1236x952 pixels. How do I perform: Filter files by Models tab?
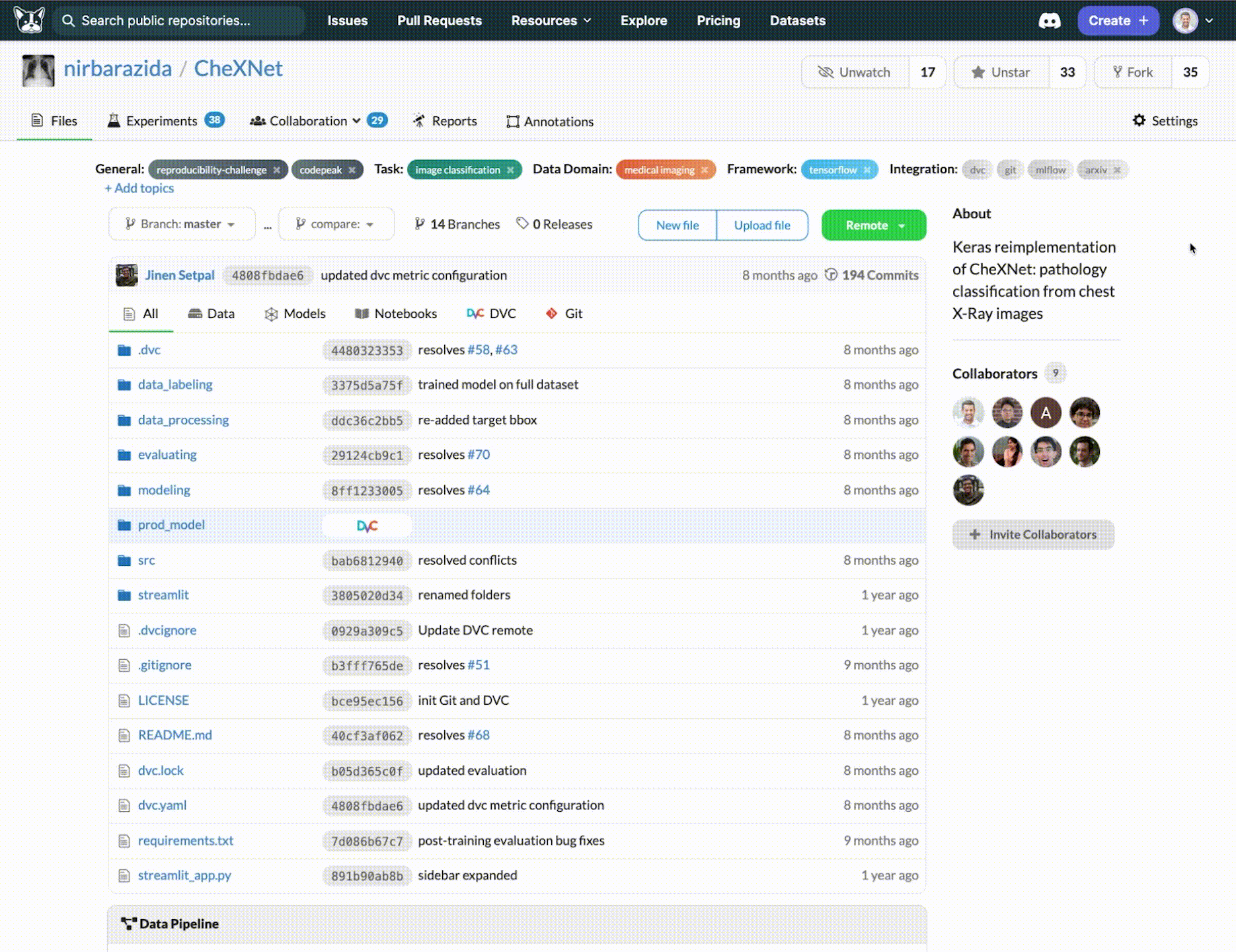295,313
